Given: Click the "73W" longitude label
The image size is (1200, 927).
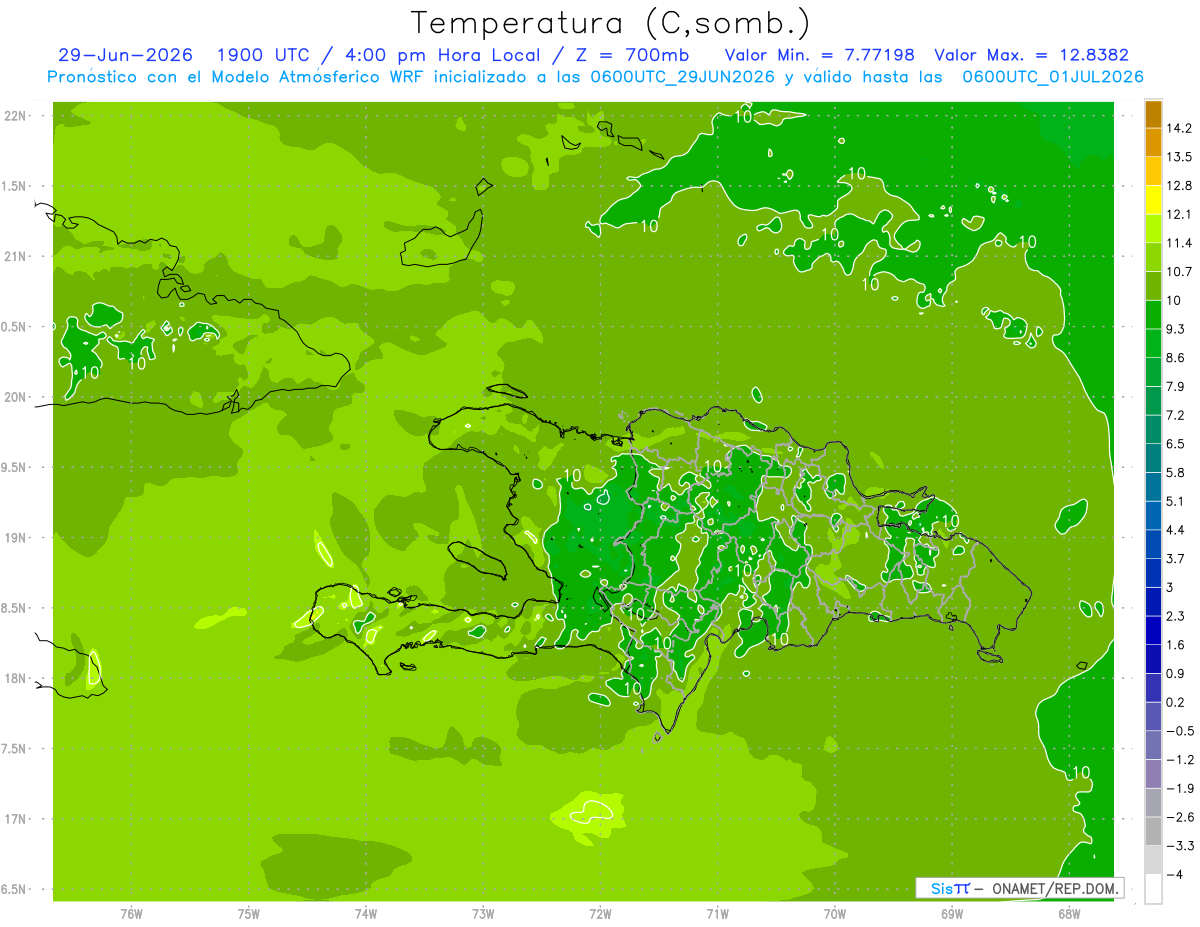Looking at the screenshot, I should (x=483, y=913).
